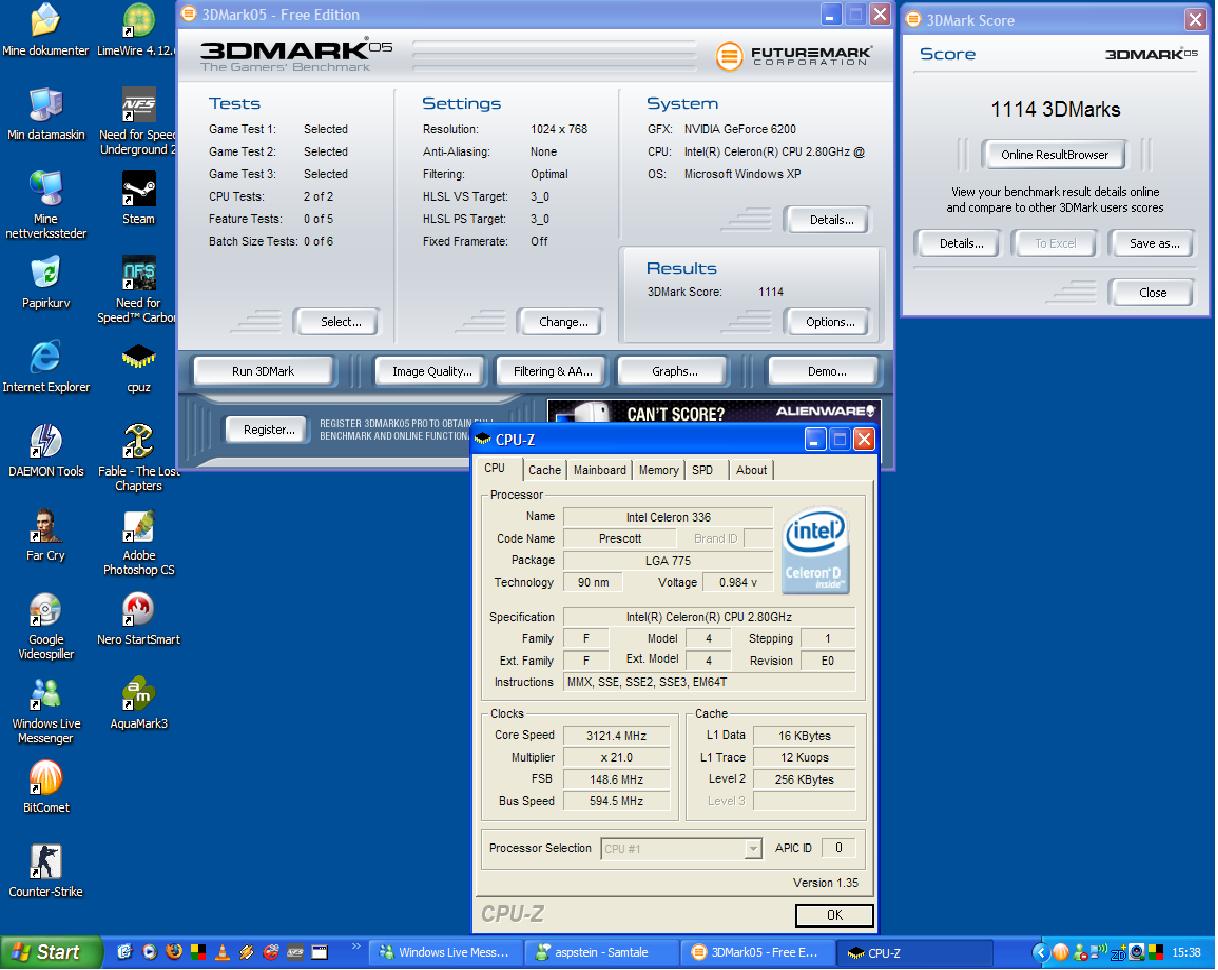Viewport: 1218px width, 970px height.
Task: Open the Internet Explorer desktop icon
Action: 46,366
